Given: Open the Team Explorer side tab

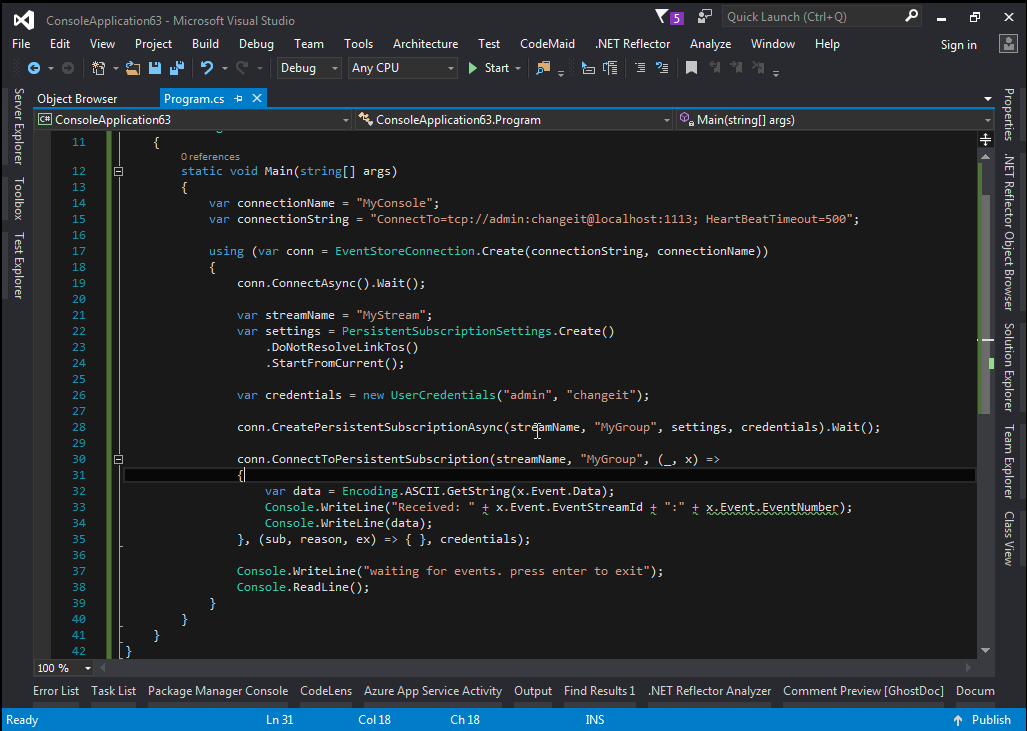Looking at the screenshot, I should pos(1009,461).
